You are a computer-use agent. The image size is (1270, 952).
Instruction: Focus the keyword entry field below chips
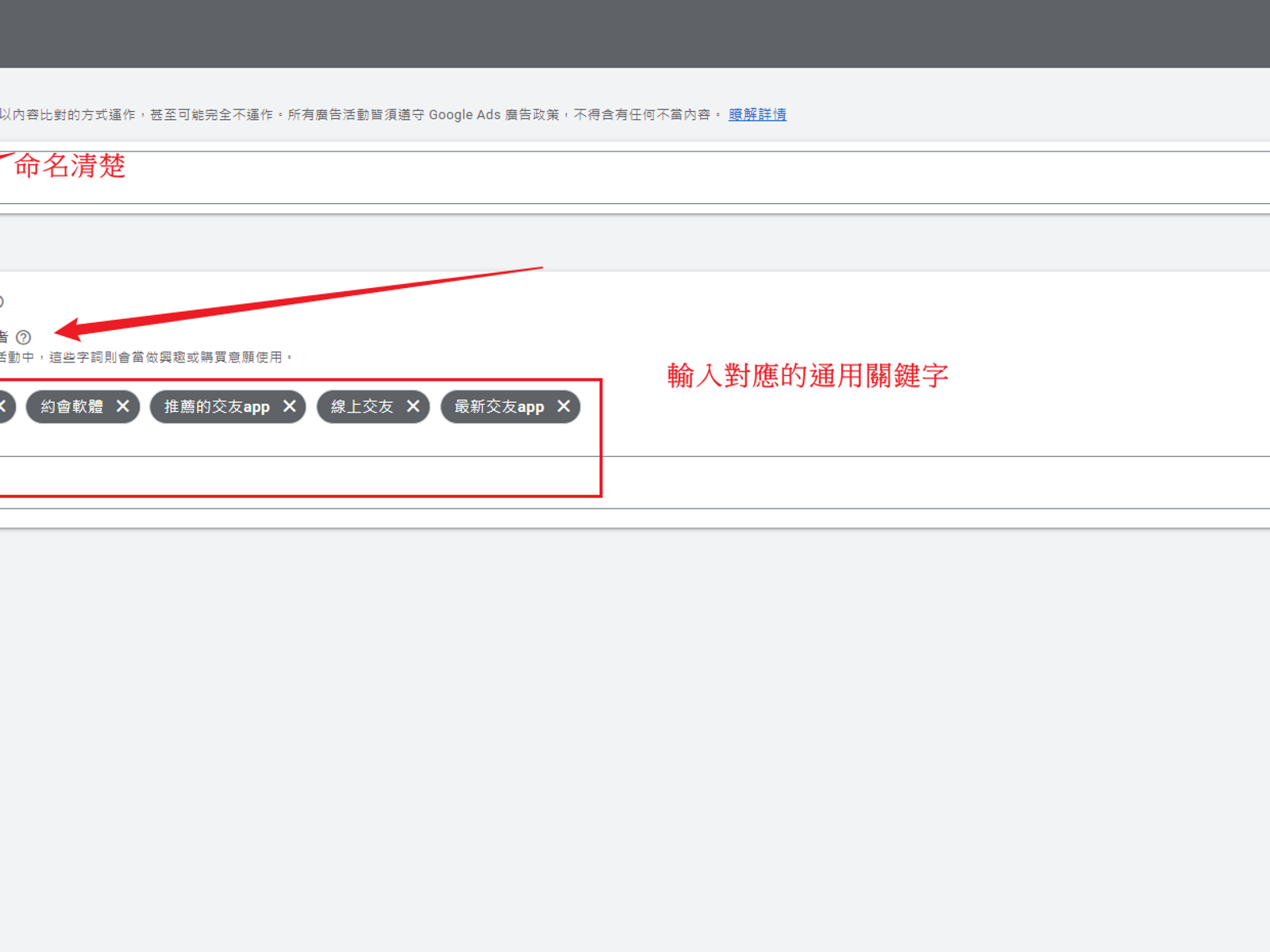point(635,482)
